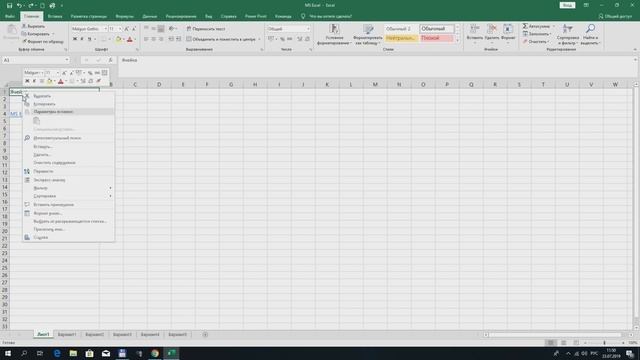This screenshot has width=640, height=360.
Task: Click Удалить cells button in Ячейки group
Action: pos(492,33)
